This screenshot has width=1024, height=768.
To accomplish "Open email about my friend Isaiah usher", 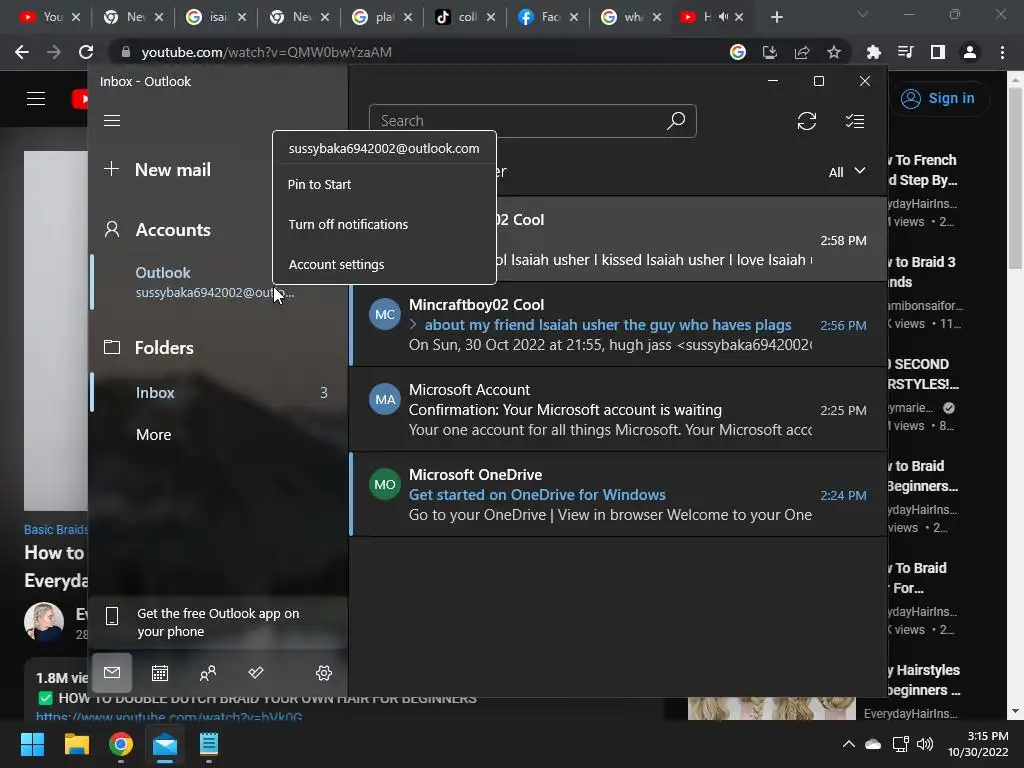I will coord(617,325).
